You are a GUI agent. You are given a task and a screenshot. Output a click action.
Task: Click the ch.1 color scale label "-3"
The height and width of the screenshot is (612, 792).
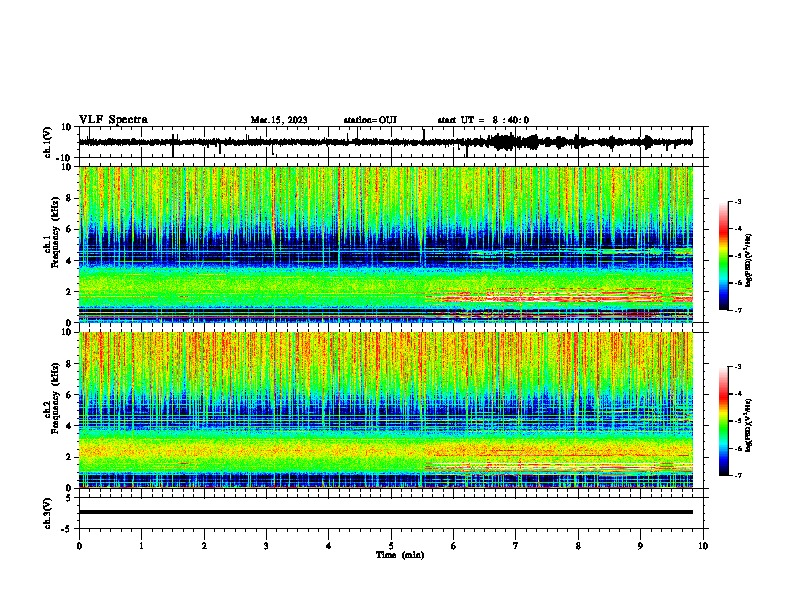[x=737, y=201]
